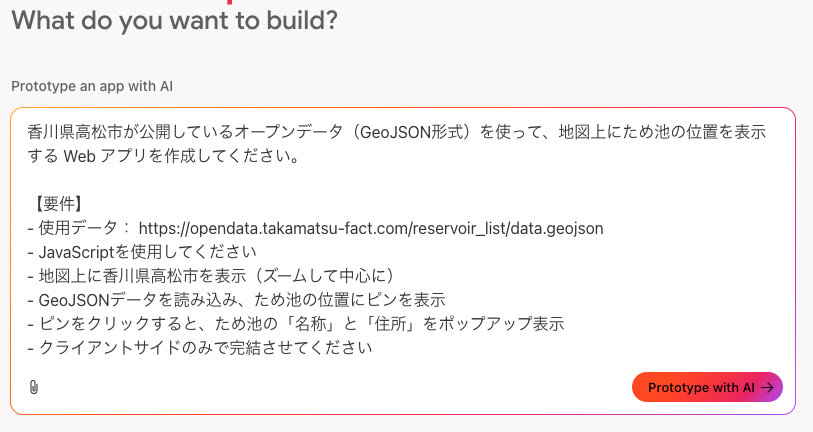The image size is (813, 432).
Task: Click the blank line above 【要件】
Action: (x=397, y=180)
